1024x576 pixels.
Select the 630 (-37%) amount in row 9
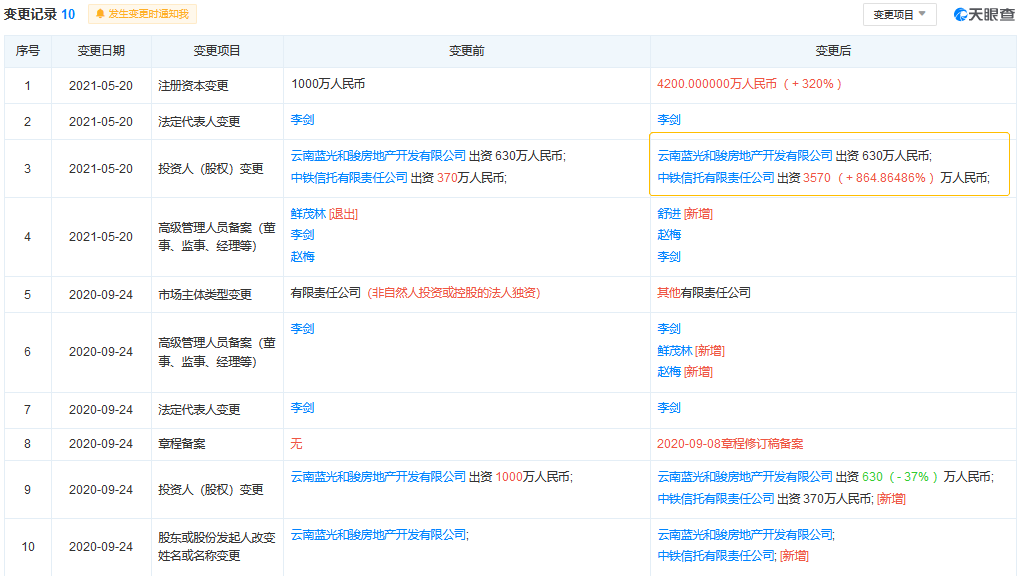900,477
